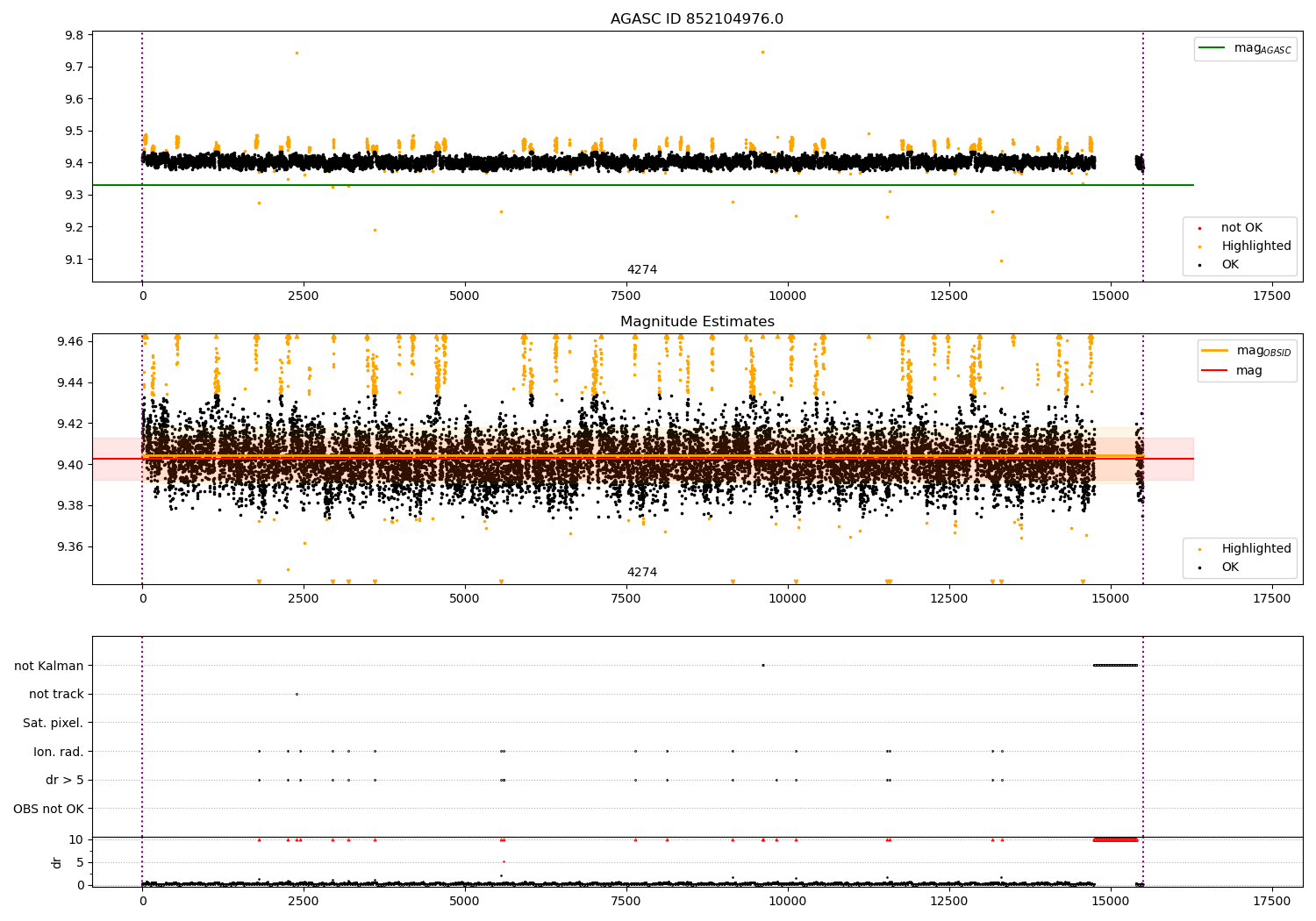Click the not track row label
Image resolution: width=1316 pixels, height=921 pixels.
click(x=56, y=695)
